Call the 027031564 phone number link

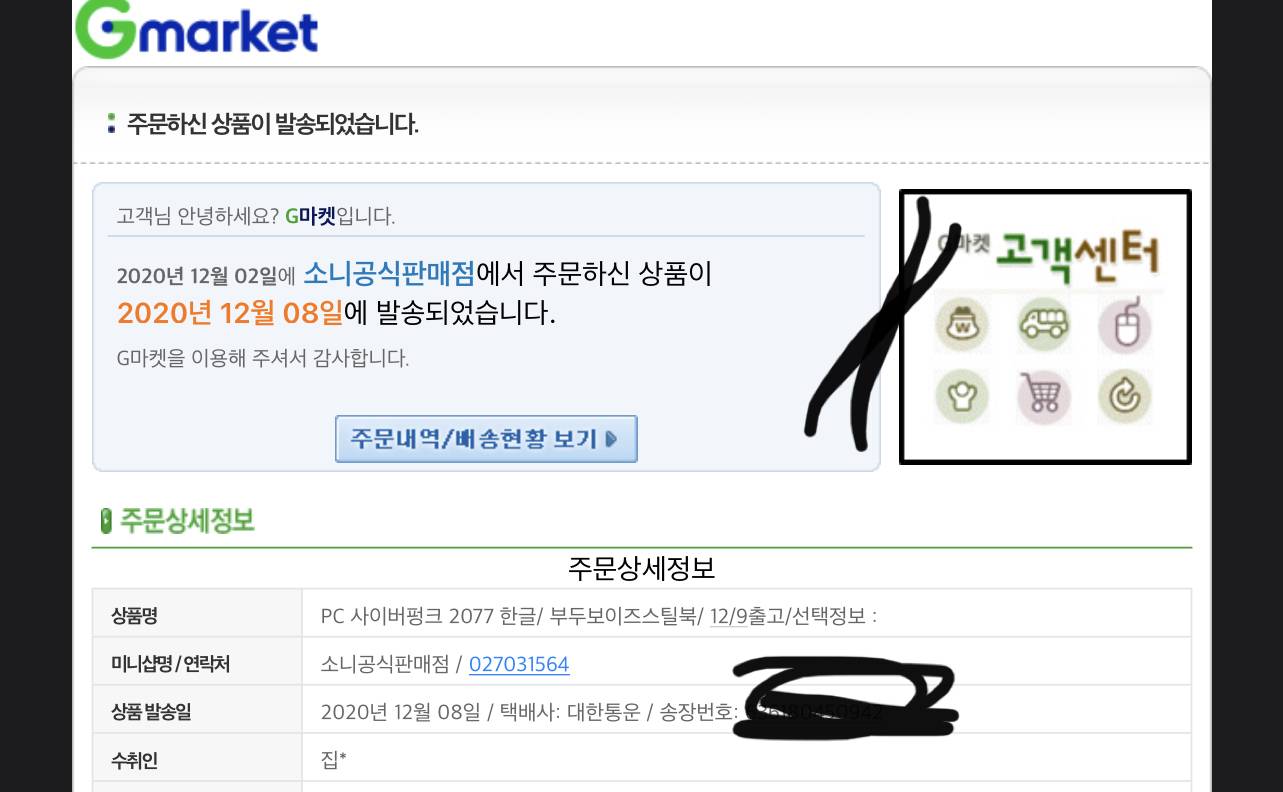tap(519, 664)
